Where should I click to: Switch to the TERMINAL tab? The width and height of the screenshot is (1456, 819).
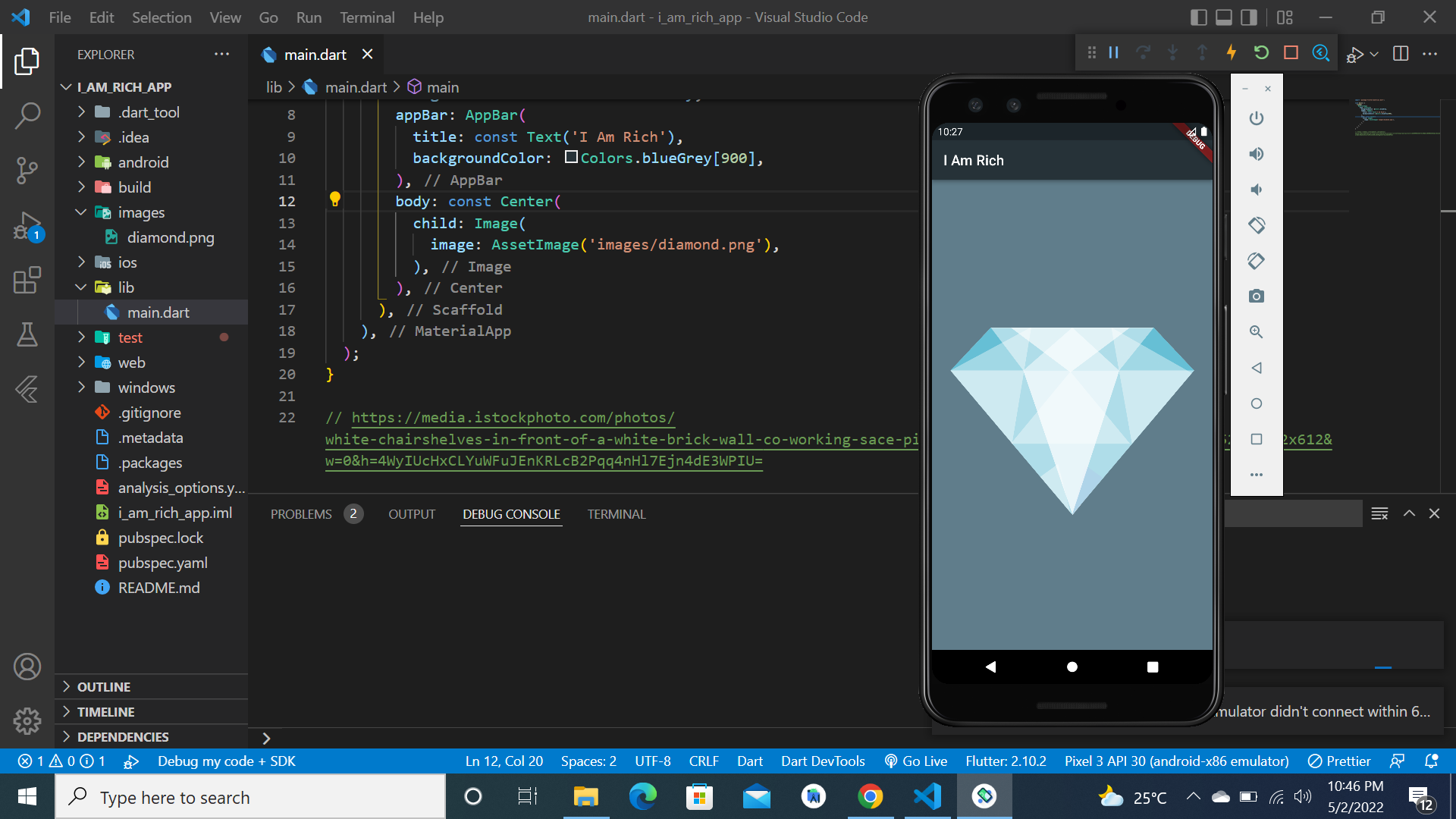(616, 513)
